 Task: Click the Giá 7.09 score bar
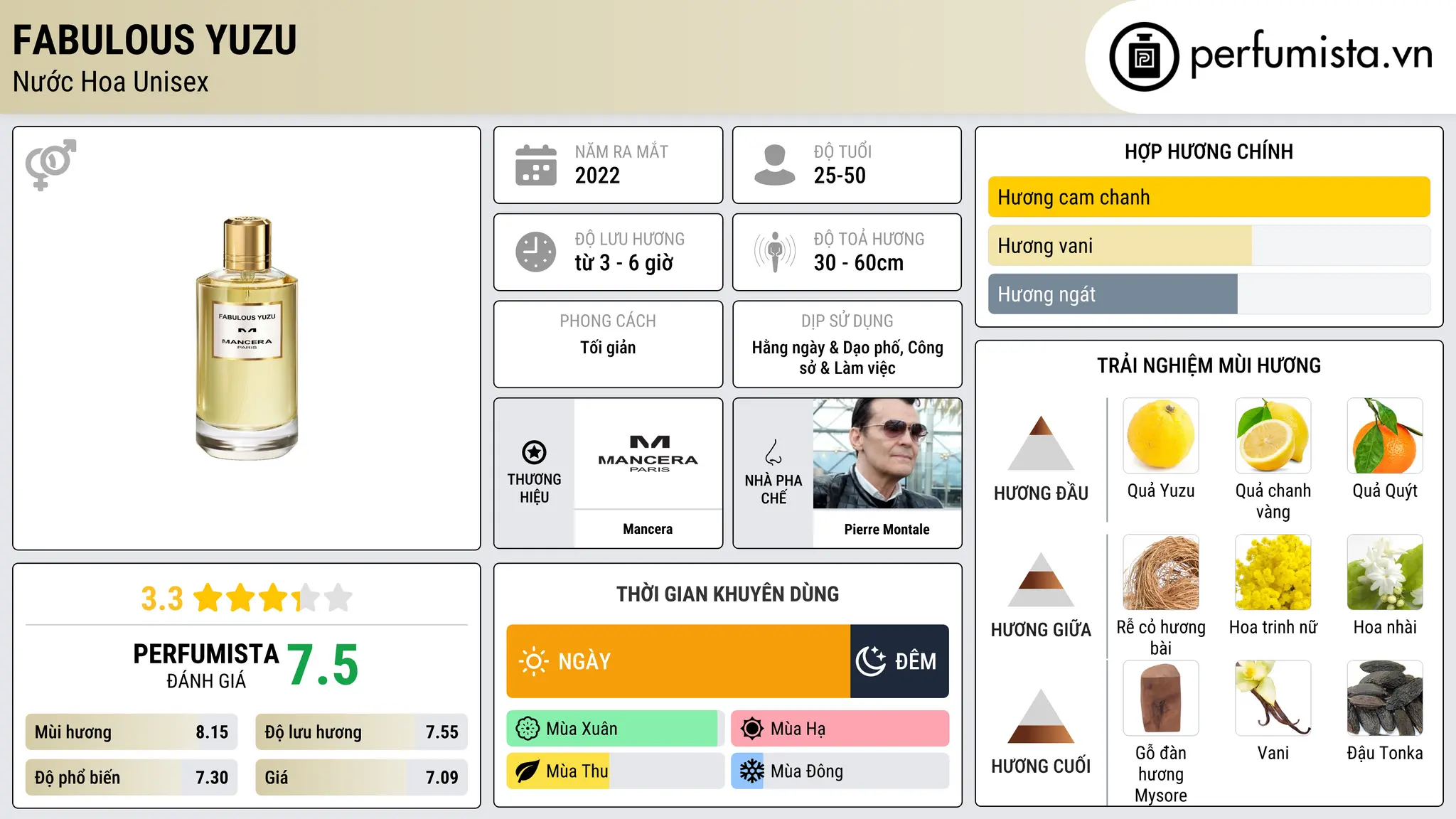[x=361, y=778]
